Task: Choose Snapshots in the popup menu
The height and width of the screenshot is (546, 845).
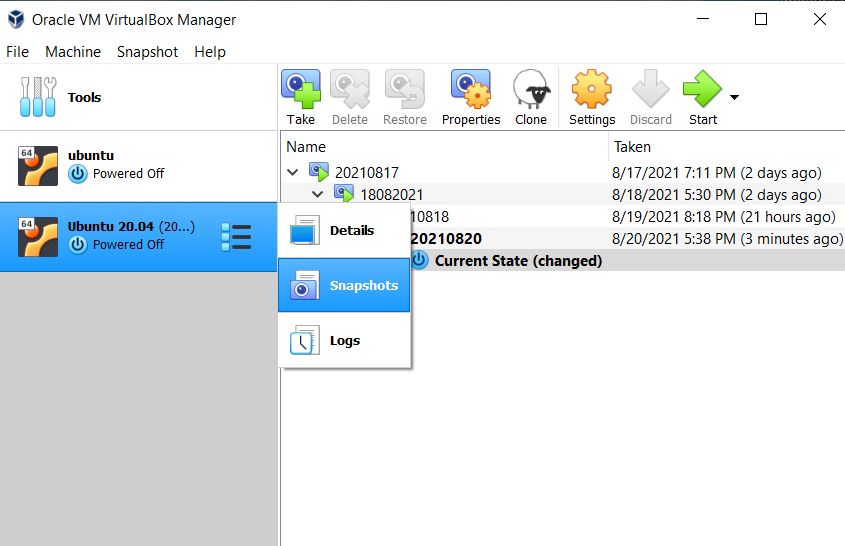Action: click(344, 285)
